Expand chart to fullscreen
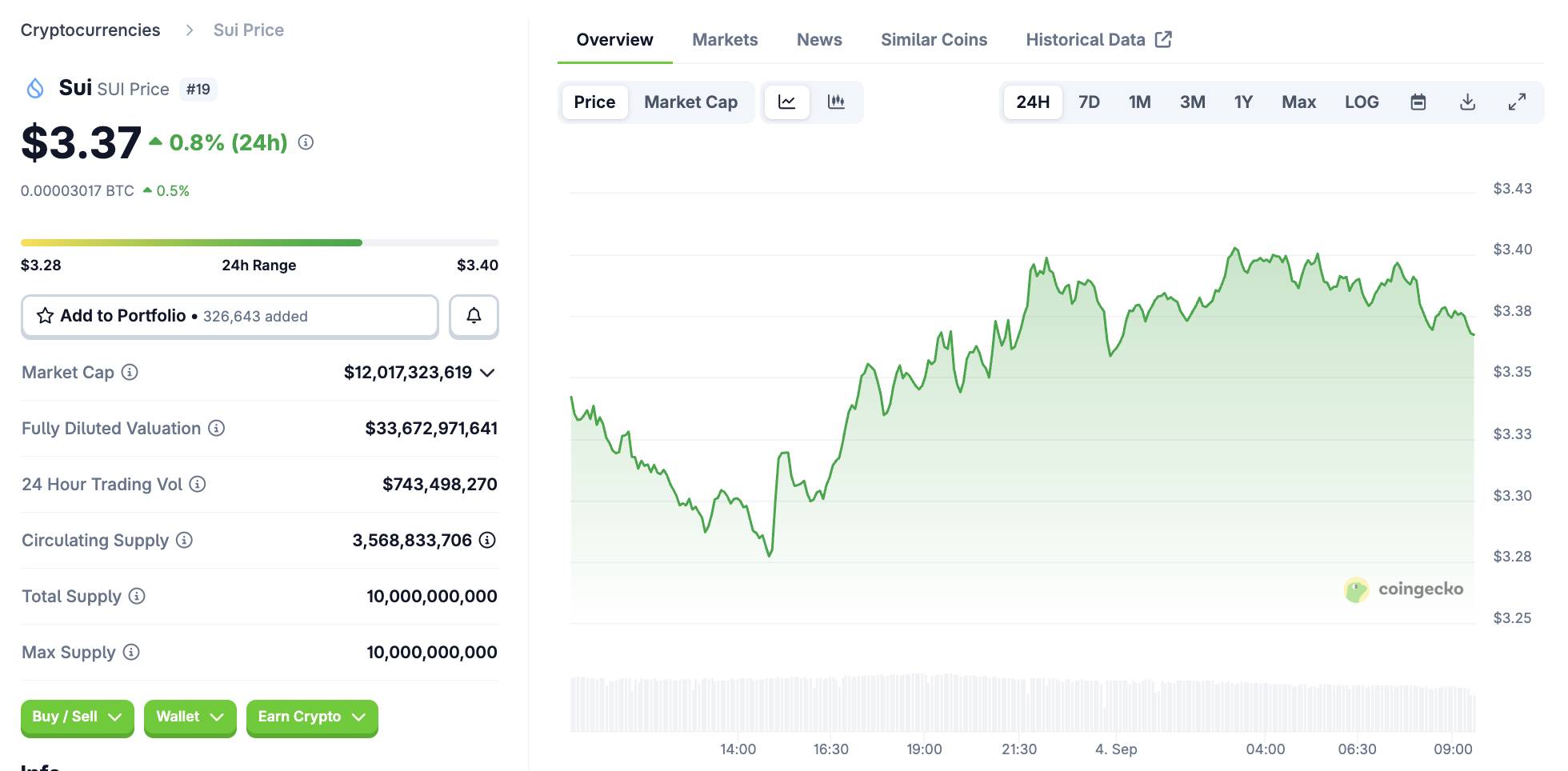The height and width of the screenshot is (771, 1568). [1517, 102]
